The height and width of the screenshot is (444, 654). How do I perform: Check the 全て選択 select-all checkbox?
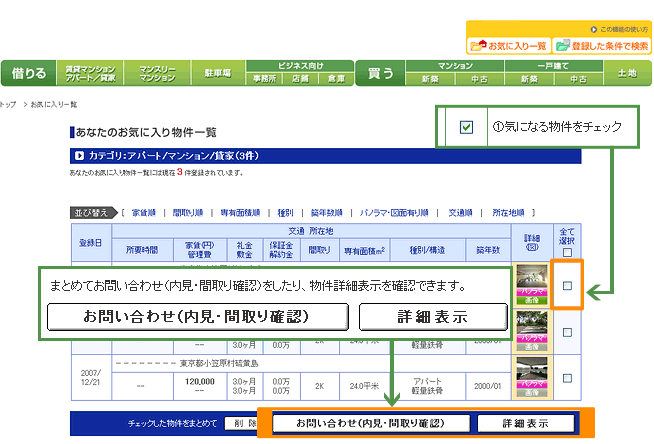[x=567, y=252]
